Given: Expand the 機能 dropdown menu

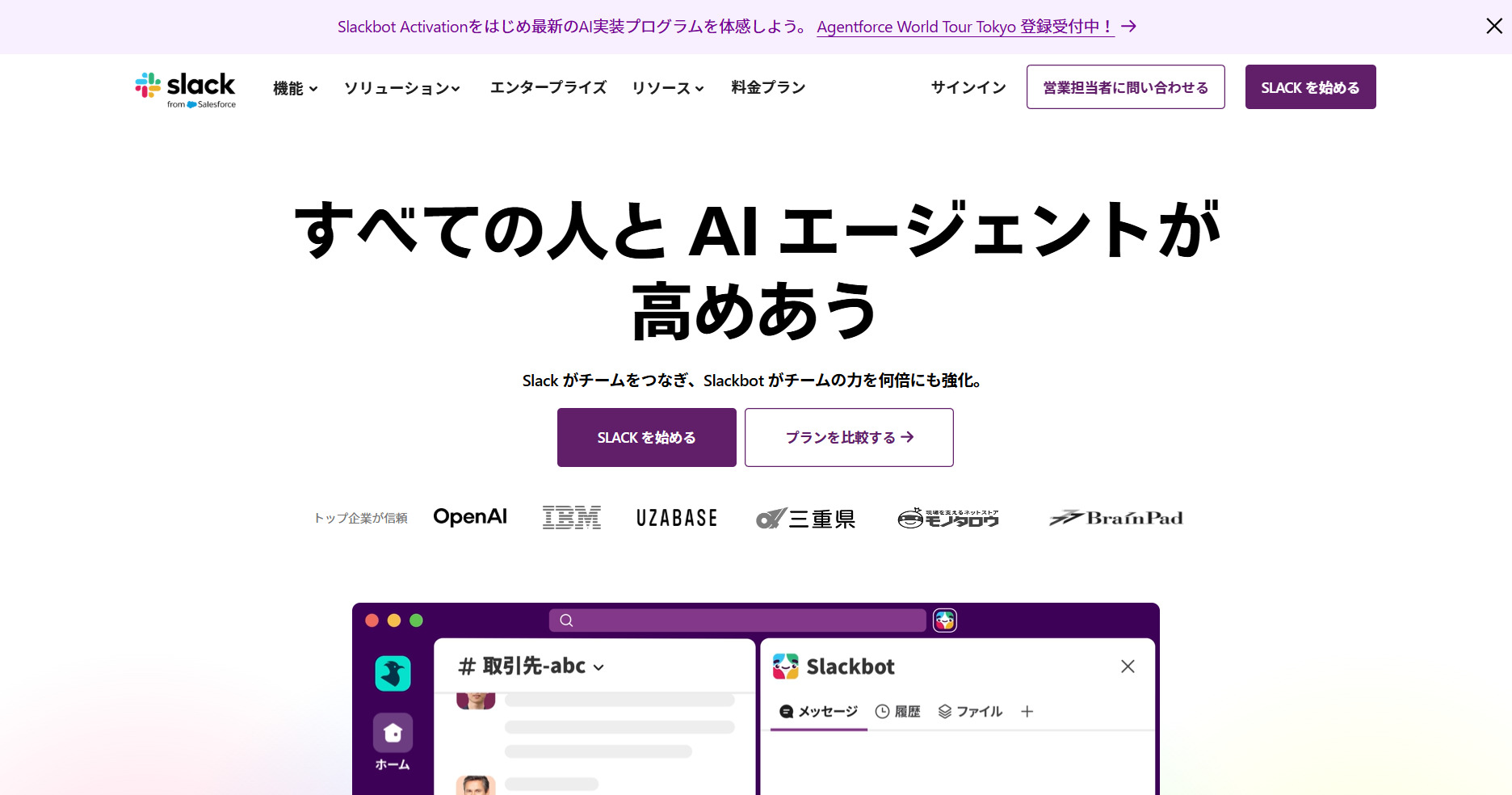Looking at the screenshot, I should (x=296, y=88).
